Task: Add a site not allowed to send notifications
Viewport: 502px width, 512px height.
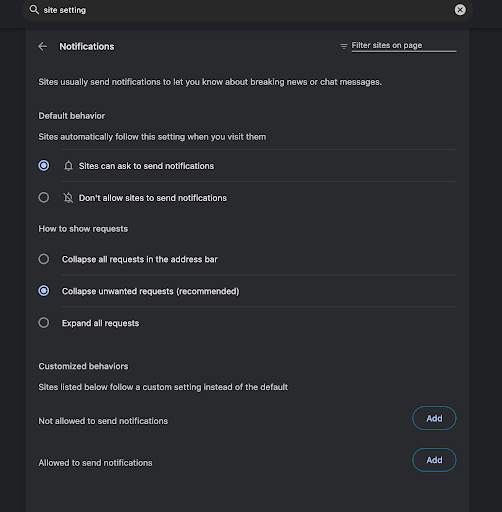Action: (434, 418)
